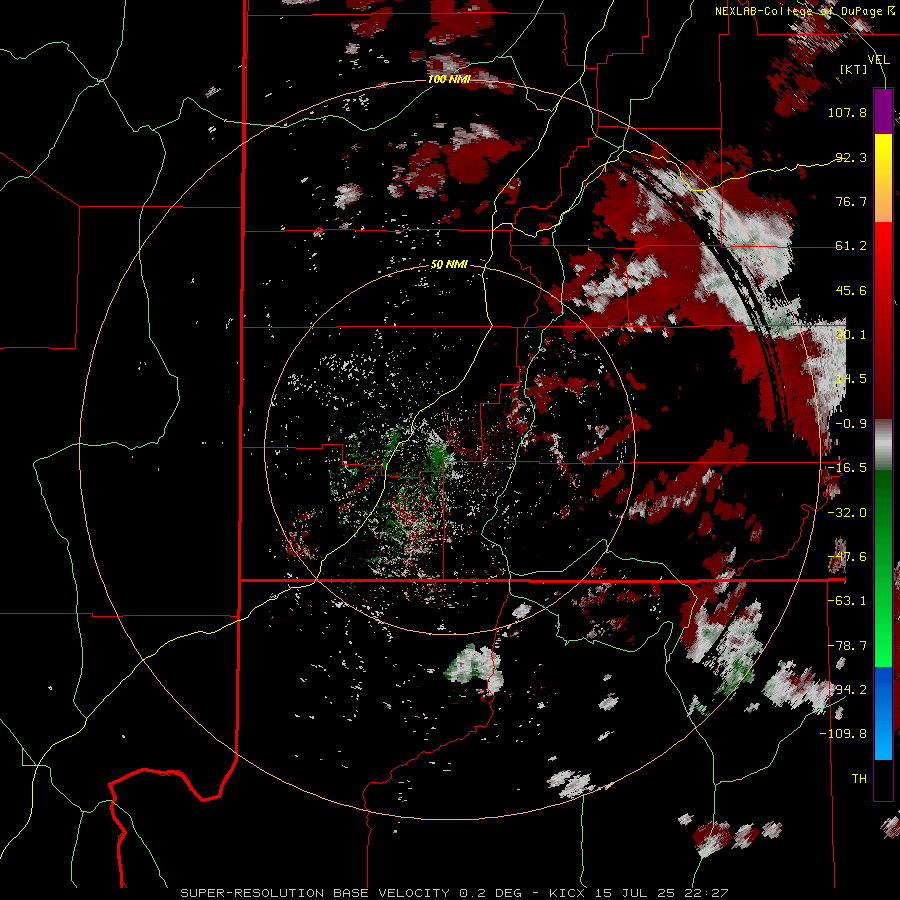Viewport: 900px width, 900px height.
Task: Select the -0.9 scale value
Action: 851,424
